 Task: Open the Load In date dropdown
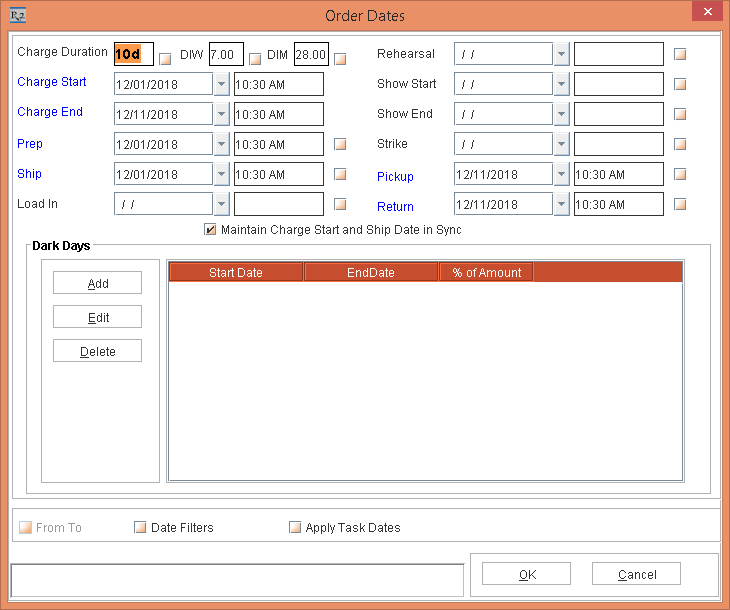221,204
